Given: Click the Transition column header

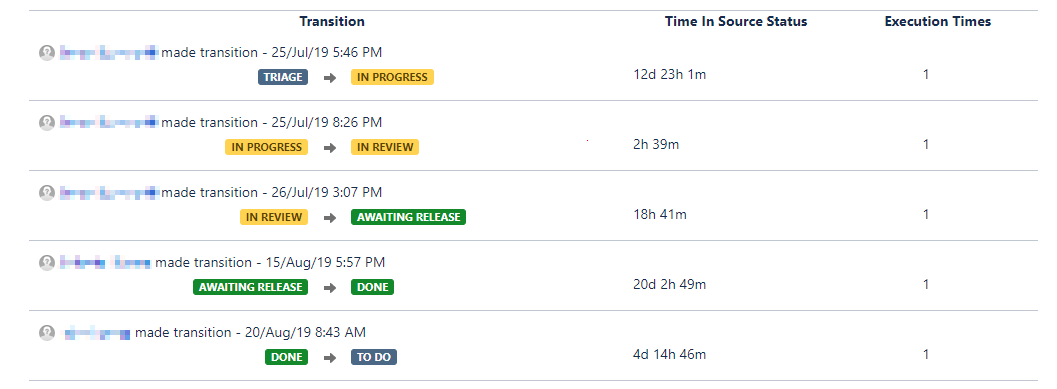Looking at the screenshot, I should point(332,22).
